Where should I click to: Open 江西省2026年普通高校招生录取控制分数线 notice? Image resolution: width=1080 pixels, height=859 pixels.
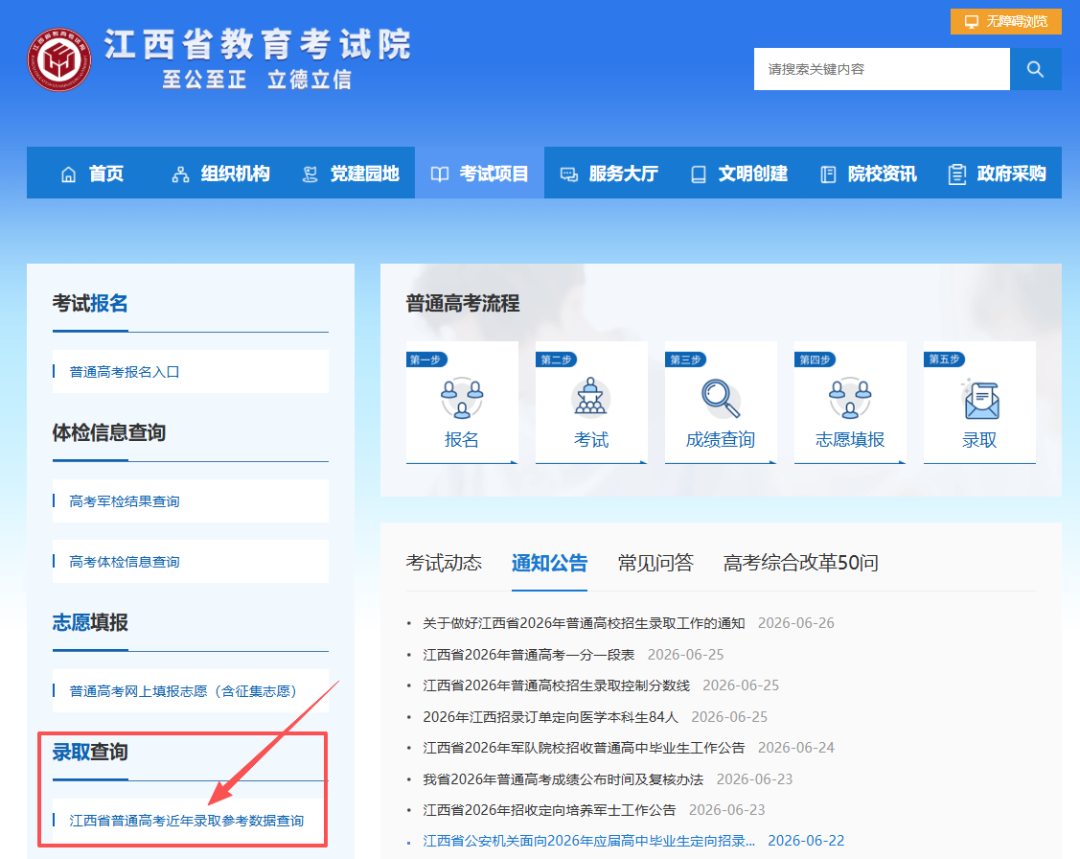pyautogui.click(x=557, y=685)
